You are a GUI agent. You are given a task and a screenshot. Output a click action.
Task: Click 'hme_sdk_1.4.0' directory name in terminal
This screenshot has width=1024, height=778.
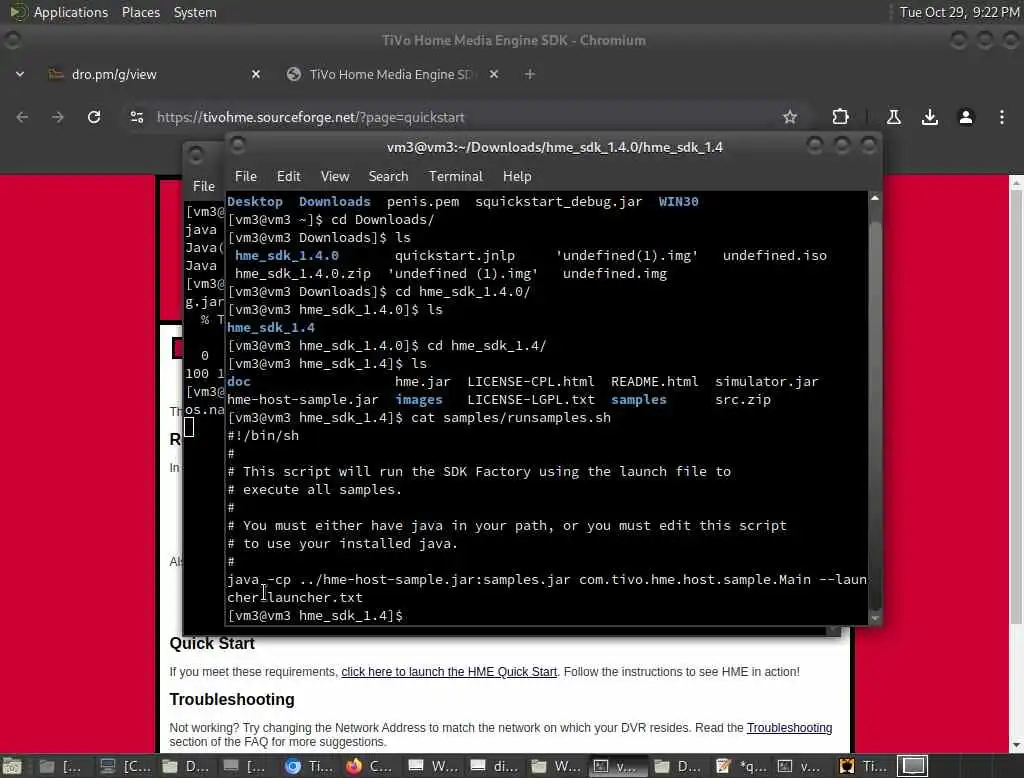[287, 255]
